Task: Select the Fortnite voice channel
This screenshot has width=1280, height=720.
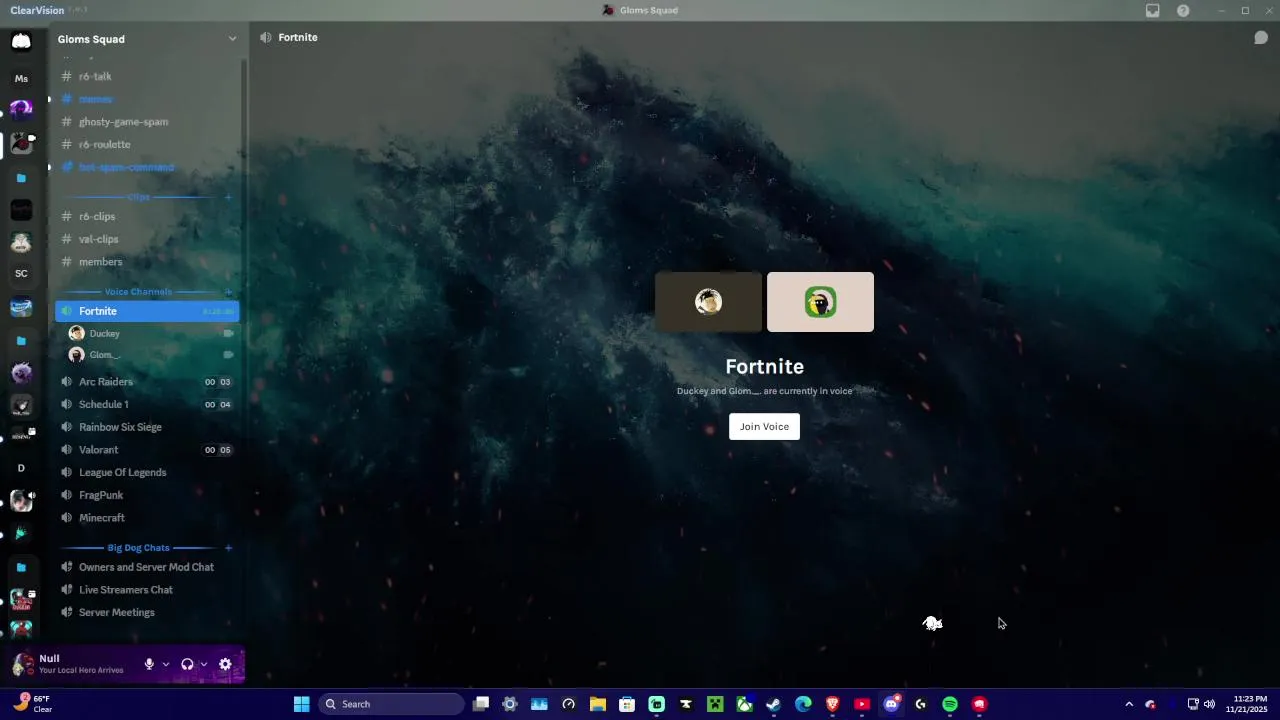Action: tap(147, 311)
